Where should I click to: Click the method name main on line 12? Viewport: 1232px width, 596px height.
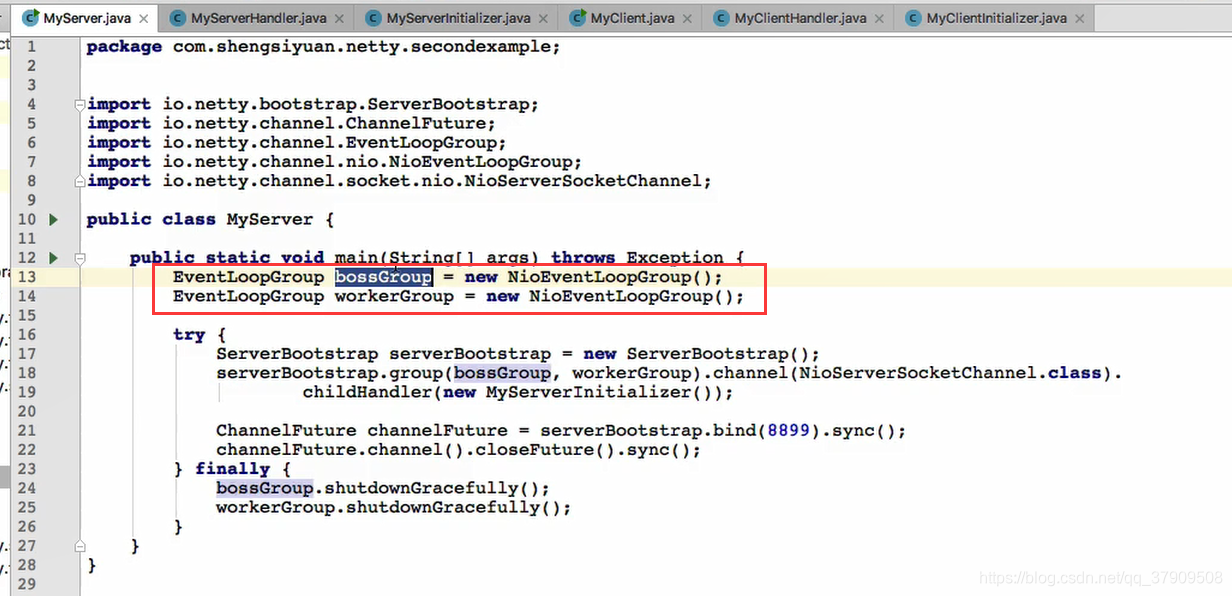point(355,258)
